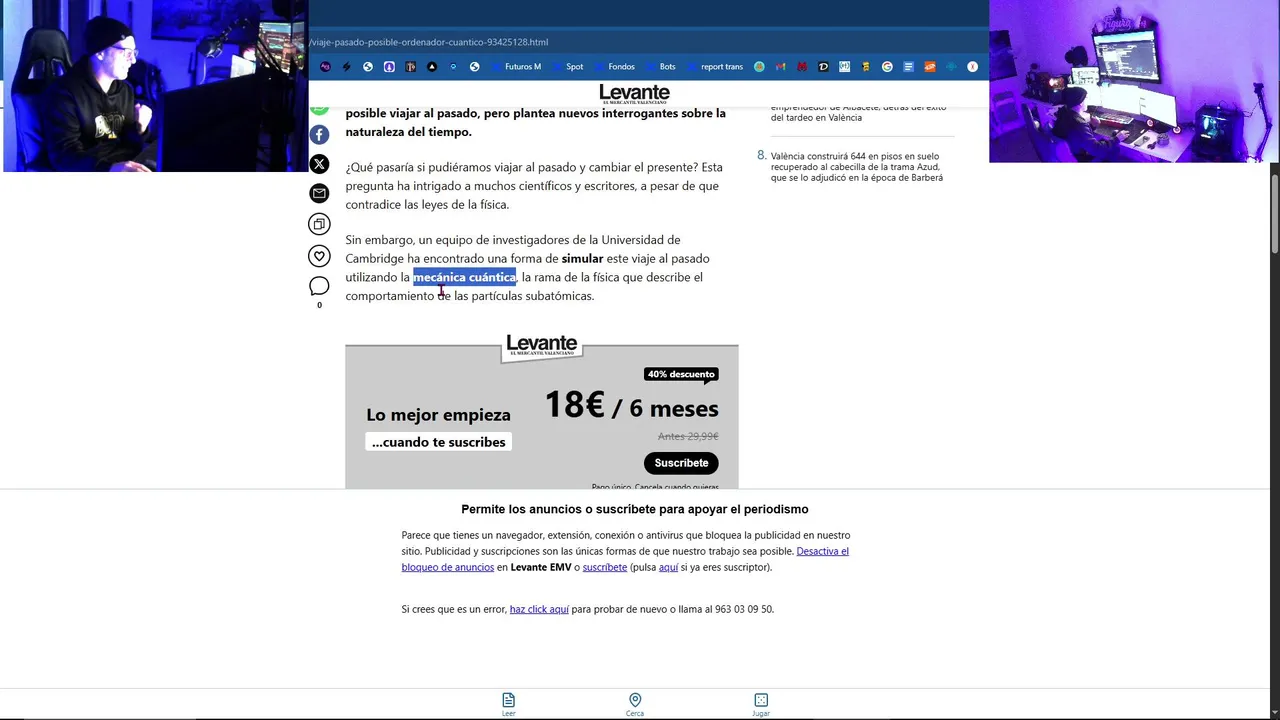This screenshot has height=720, width=1280.
Task: Open the Fondos bookmark folder
Action: tap(615, 67)
